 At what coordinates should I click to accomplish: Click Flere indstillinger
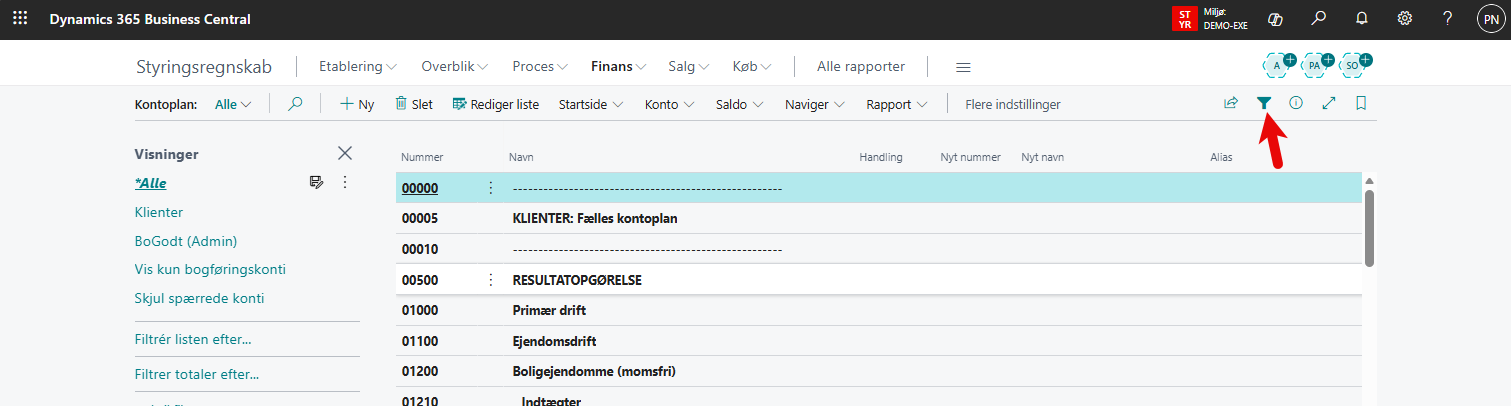point(1012,104)
